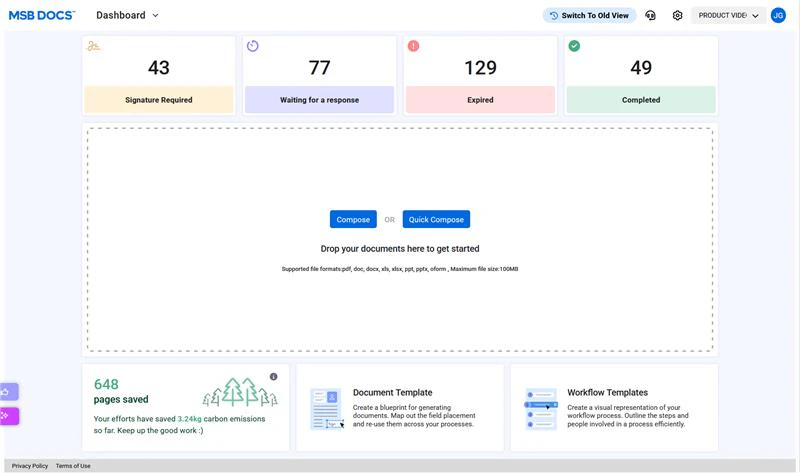Click the document drop zone text
This screenshot has height=473, width=800.
400,248
